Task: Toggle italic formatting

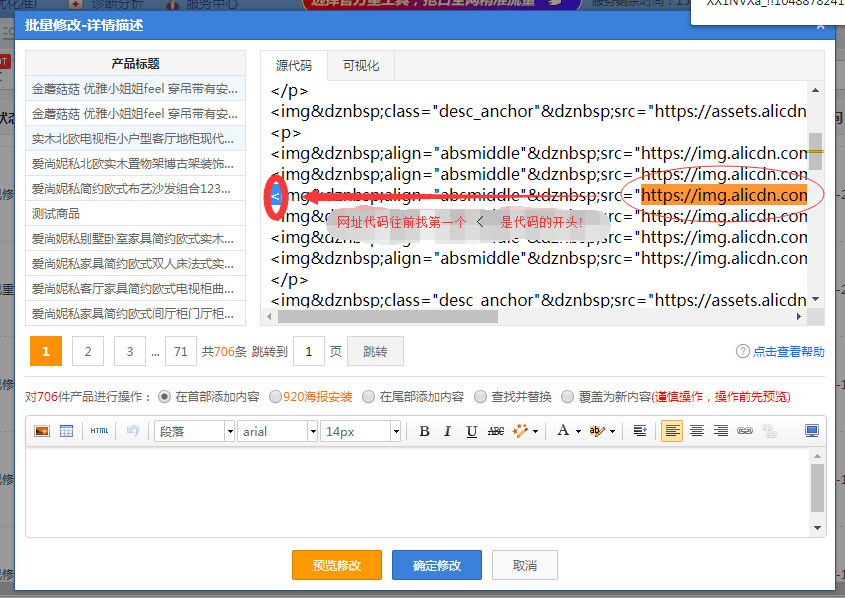Action: (447, 431)
